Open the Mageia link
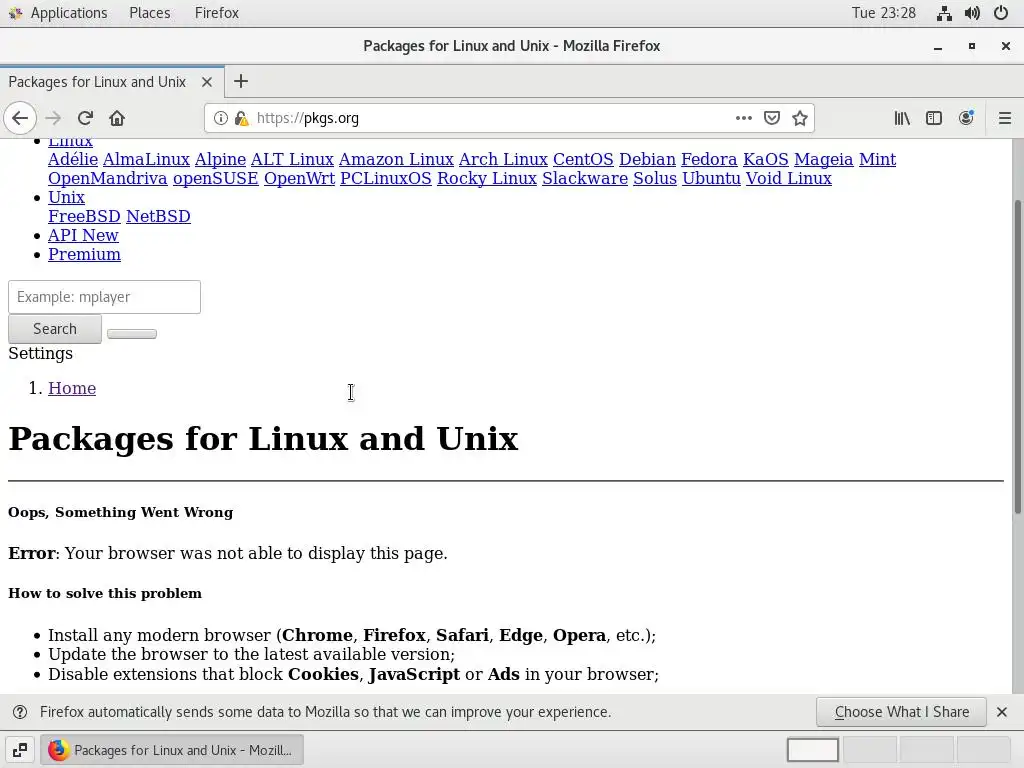The height and width of the screenshot is (768, 1024). (x=824, y=159)
